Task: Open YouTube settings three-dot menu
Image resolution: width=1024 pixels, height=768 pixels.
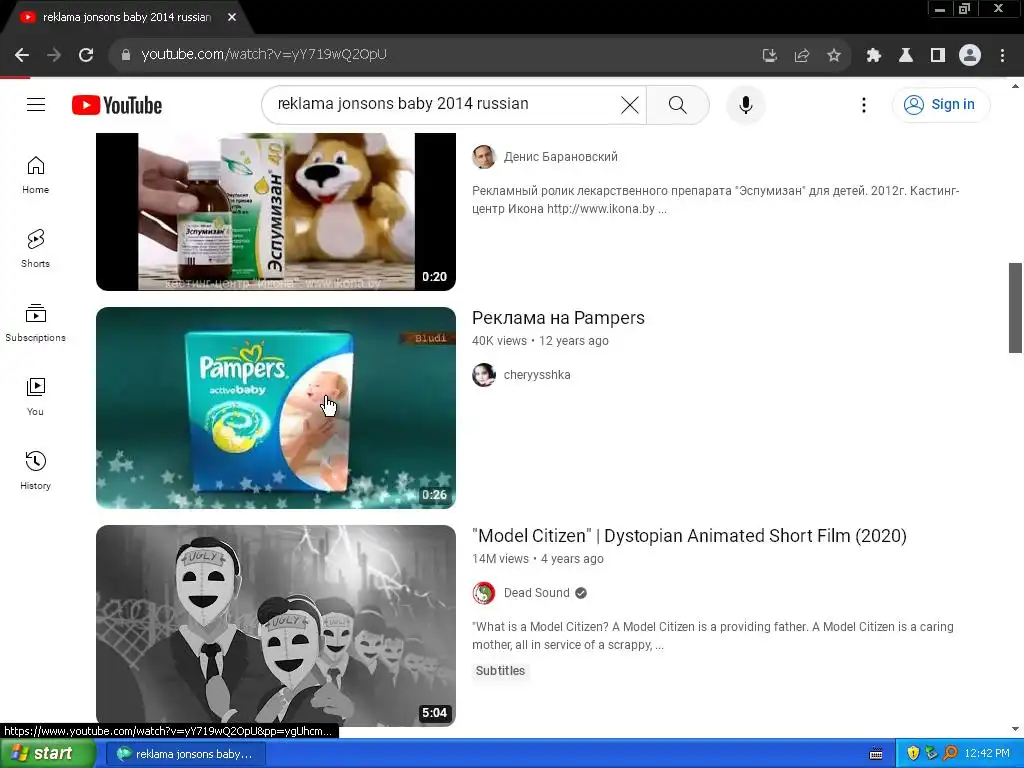Action: (x=863, y=104)
